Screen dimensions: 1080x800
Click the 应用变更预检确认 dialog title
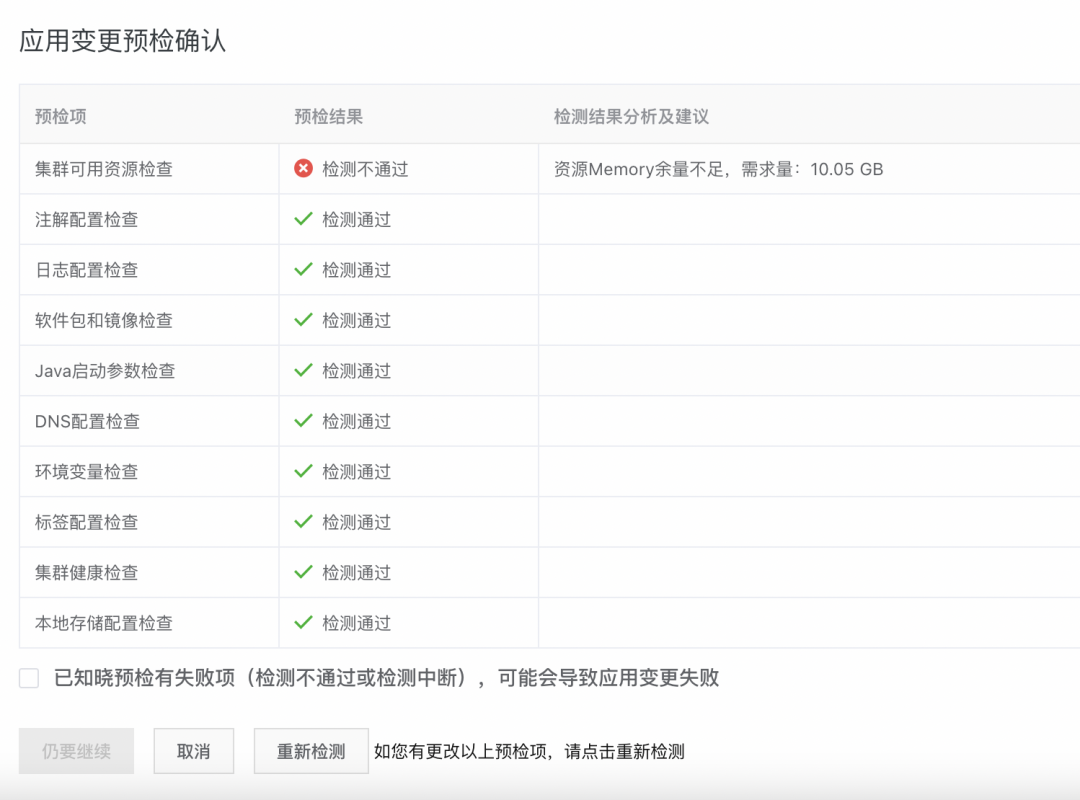pyautogui.click(x=123, y=41)
